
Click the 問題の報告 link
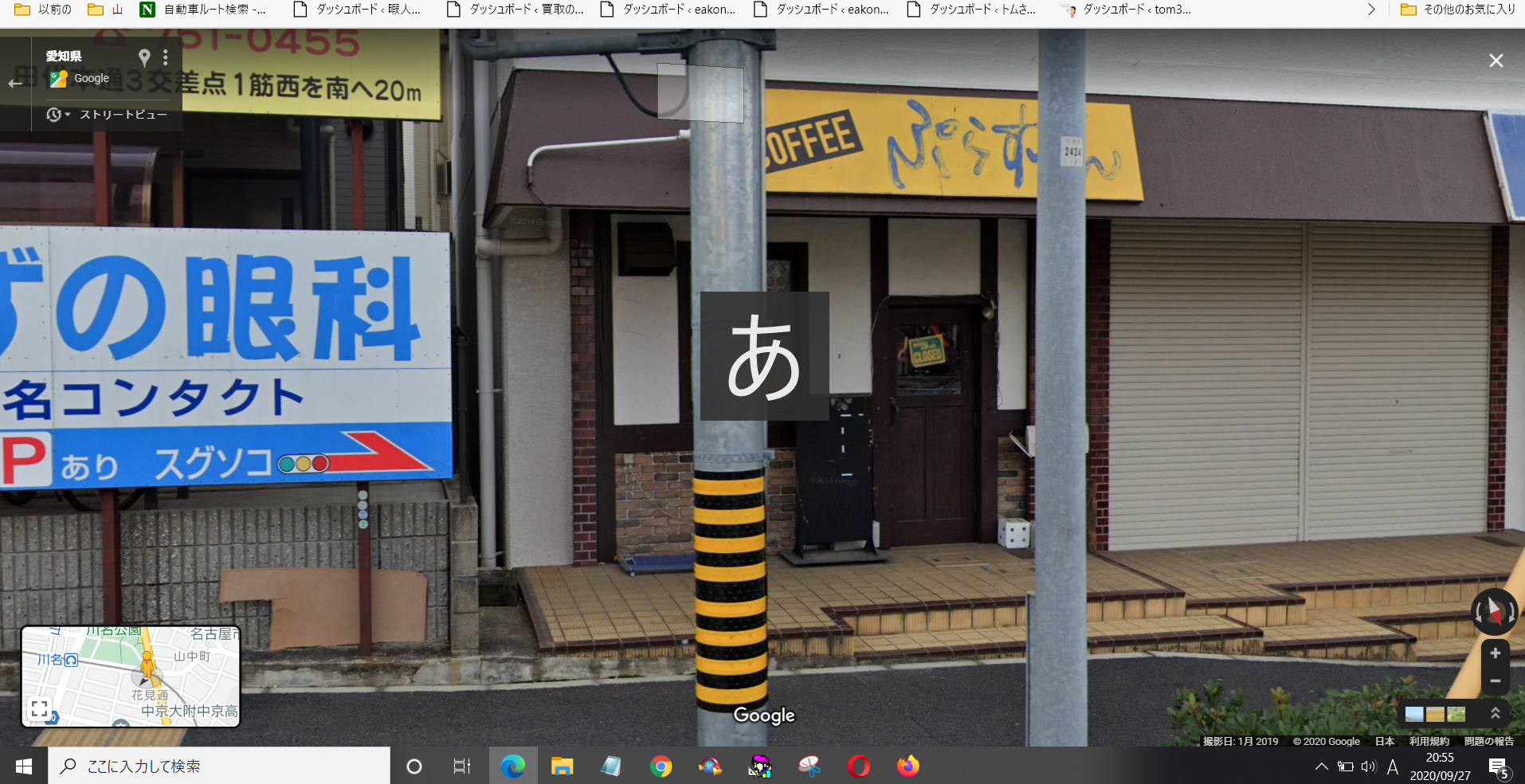(1488, 741)
